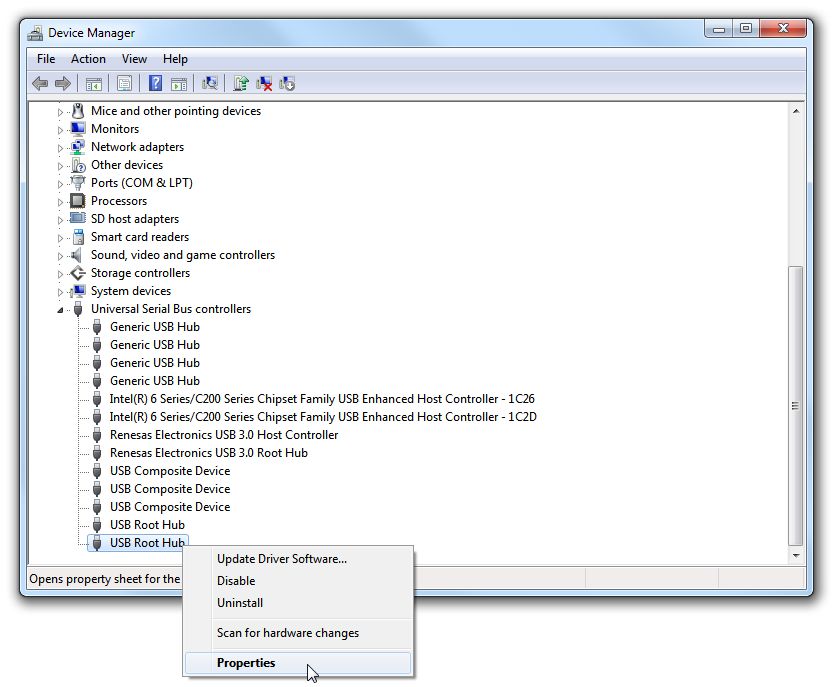Viewport: 833px width, 687px height.
Task: Click the Properties toolbar icon
Action: (x=124, y=83)
